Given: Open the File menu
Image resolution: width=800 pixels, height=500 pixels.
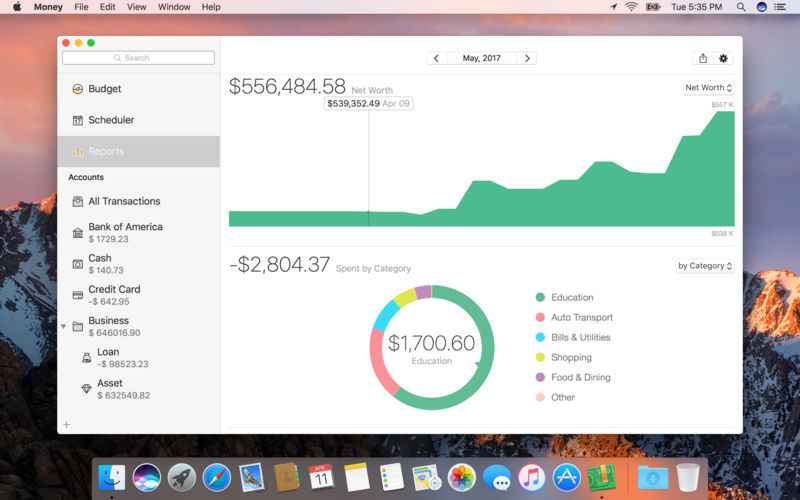Looking at the screenshot, I should pyautogui.click(x=81, y=7).
